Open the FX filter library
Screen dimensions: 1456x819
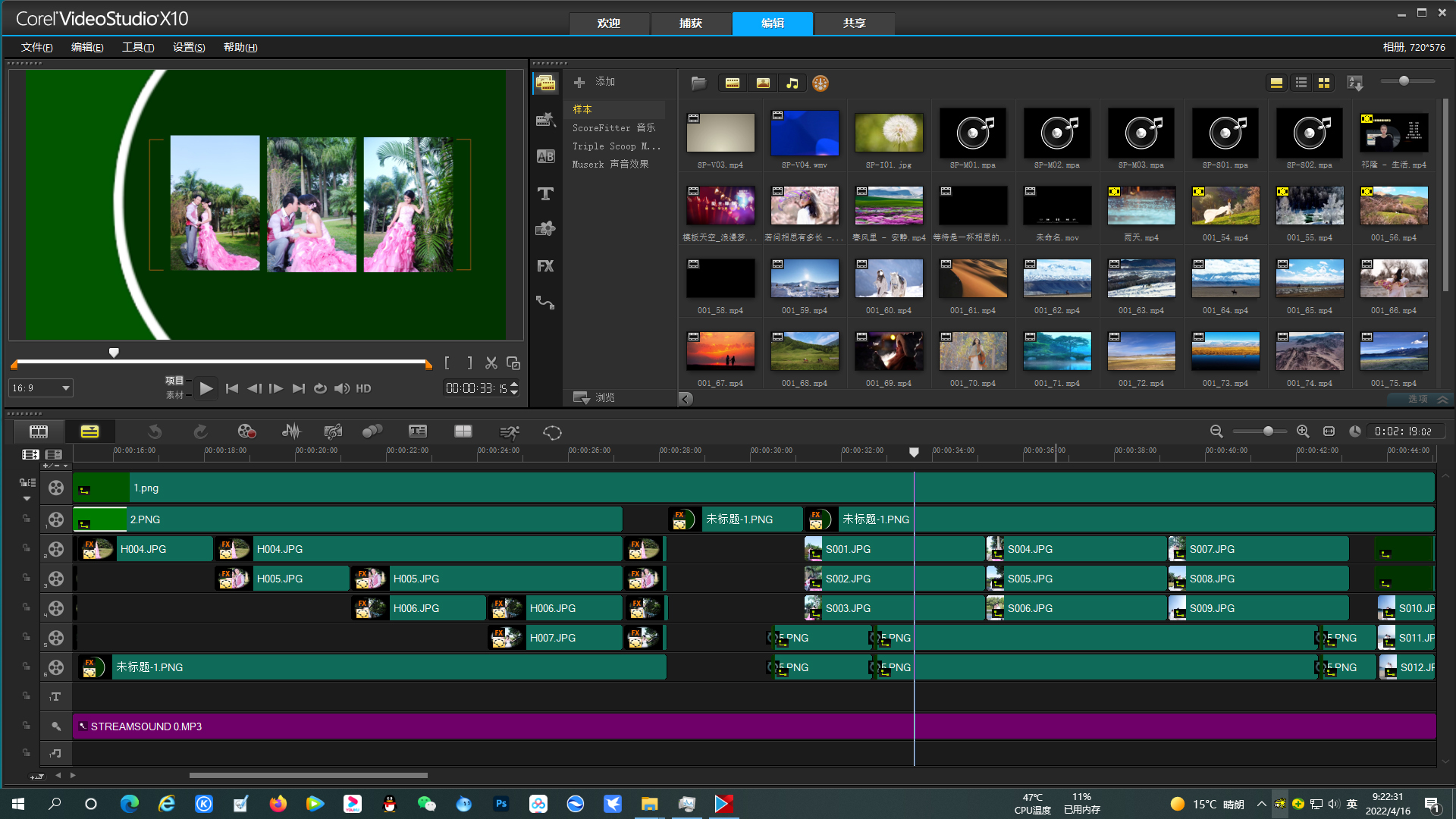[545, 266]
